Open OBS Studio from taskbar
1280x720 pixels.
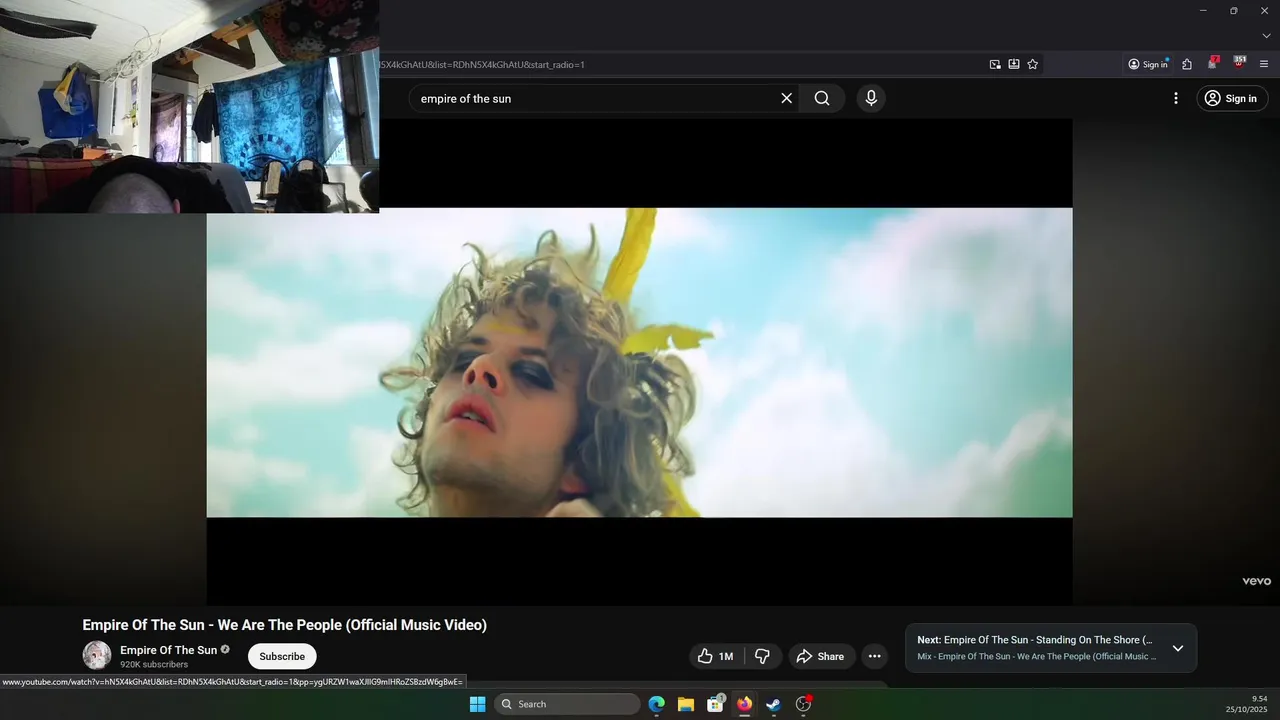click(803, 704)
